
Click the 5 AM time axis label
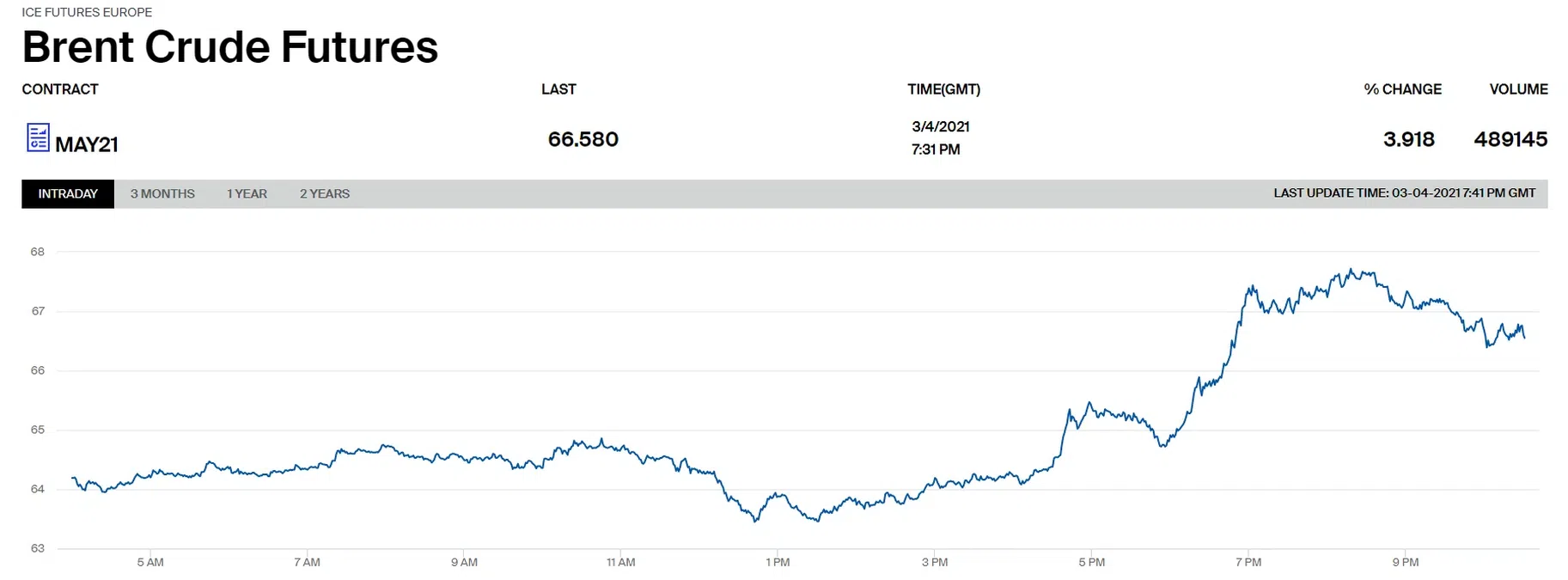pyautogui.click(x=150, y=563)
